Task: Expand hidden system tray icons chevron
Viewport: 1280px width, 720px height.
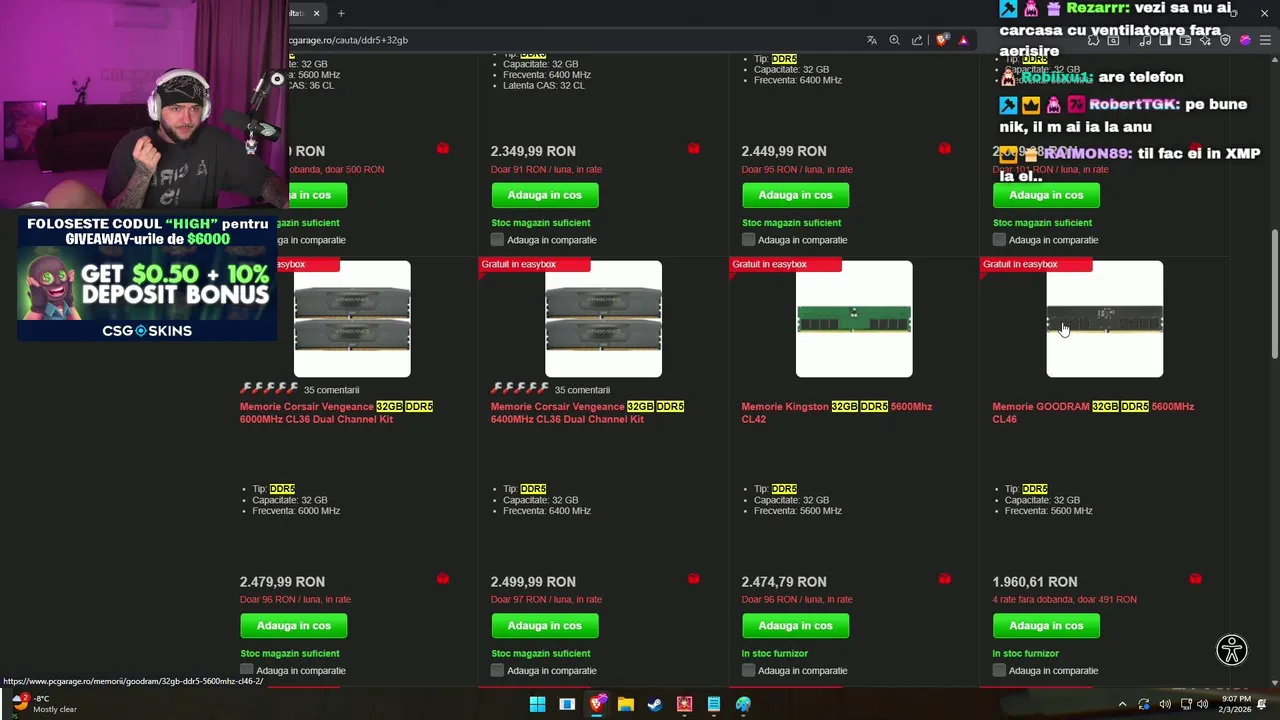Action: point(1122,704)
